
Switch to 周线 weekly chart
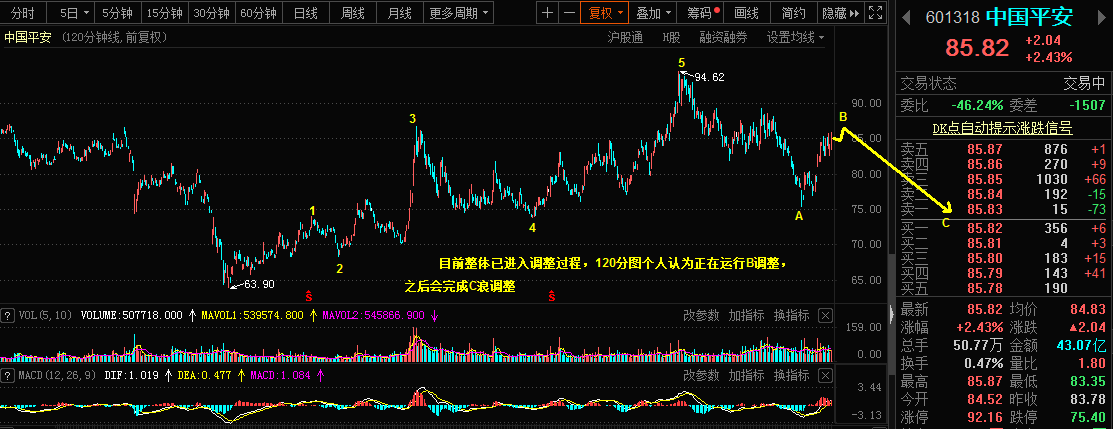click(353, 13)
